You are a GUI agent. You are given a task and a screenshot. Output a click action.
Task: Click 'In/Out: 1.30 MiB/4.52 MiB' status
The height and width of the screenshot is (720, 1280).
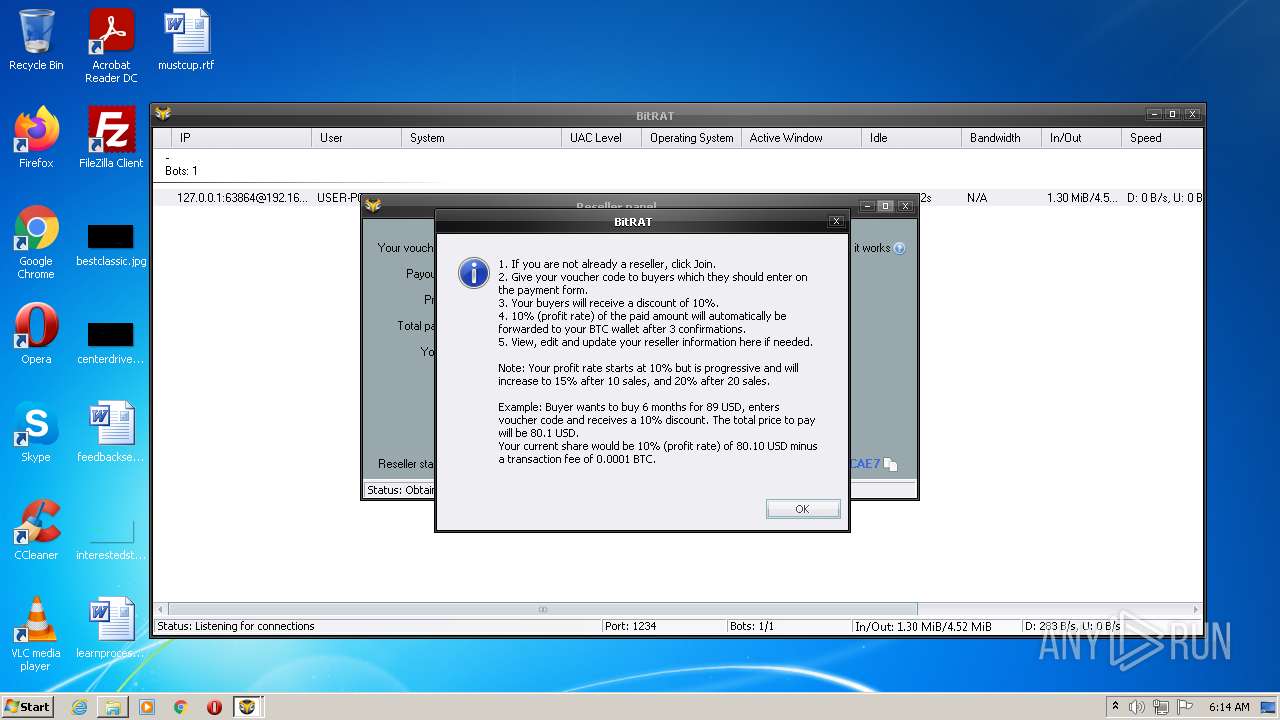(x=923, y=626)
